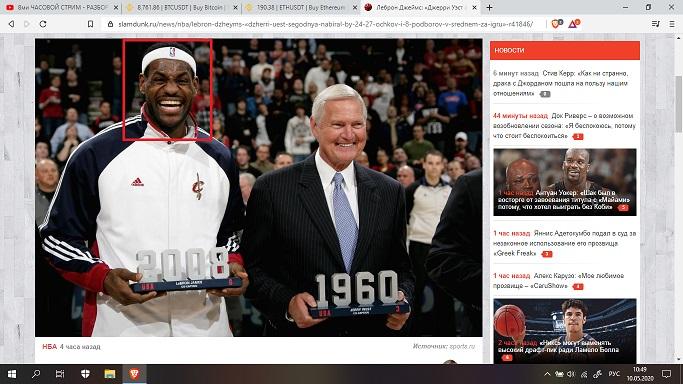Open the Brave Shields lion icon
This screenshot has width=683, height=384.
pyautogui.click(x=556, y=24)
